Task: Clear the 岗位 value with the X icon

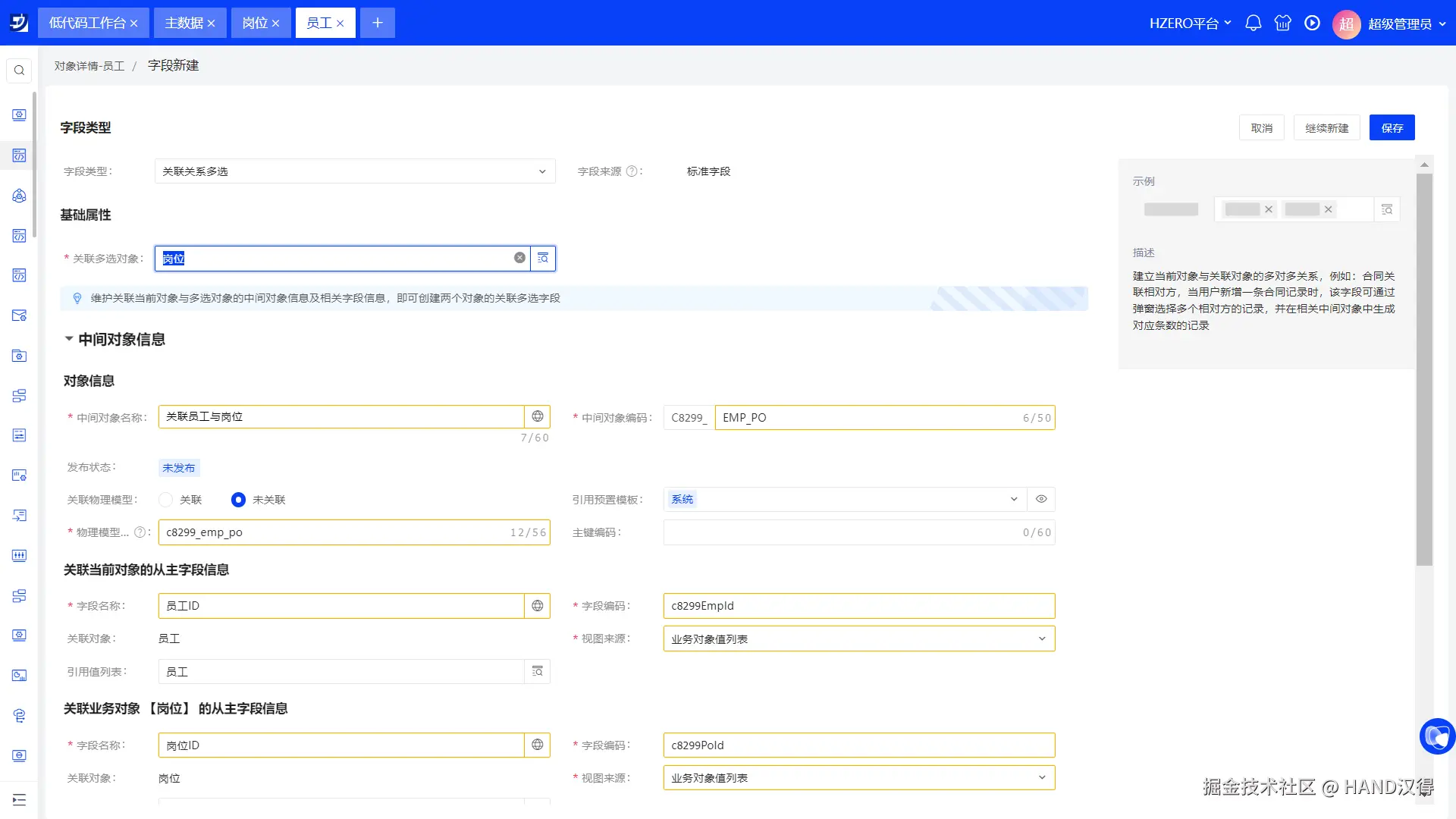Action: (x=519, y=258)
